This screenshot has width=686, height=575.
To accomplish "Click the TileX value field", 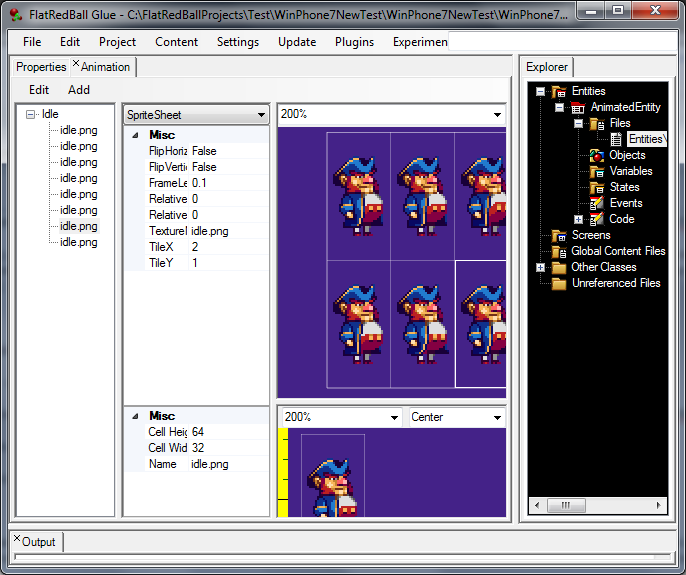I will point(228,247).
